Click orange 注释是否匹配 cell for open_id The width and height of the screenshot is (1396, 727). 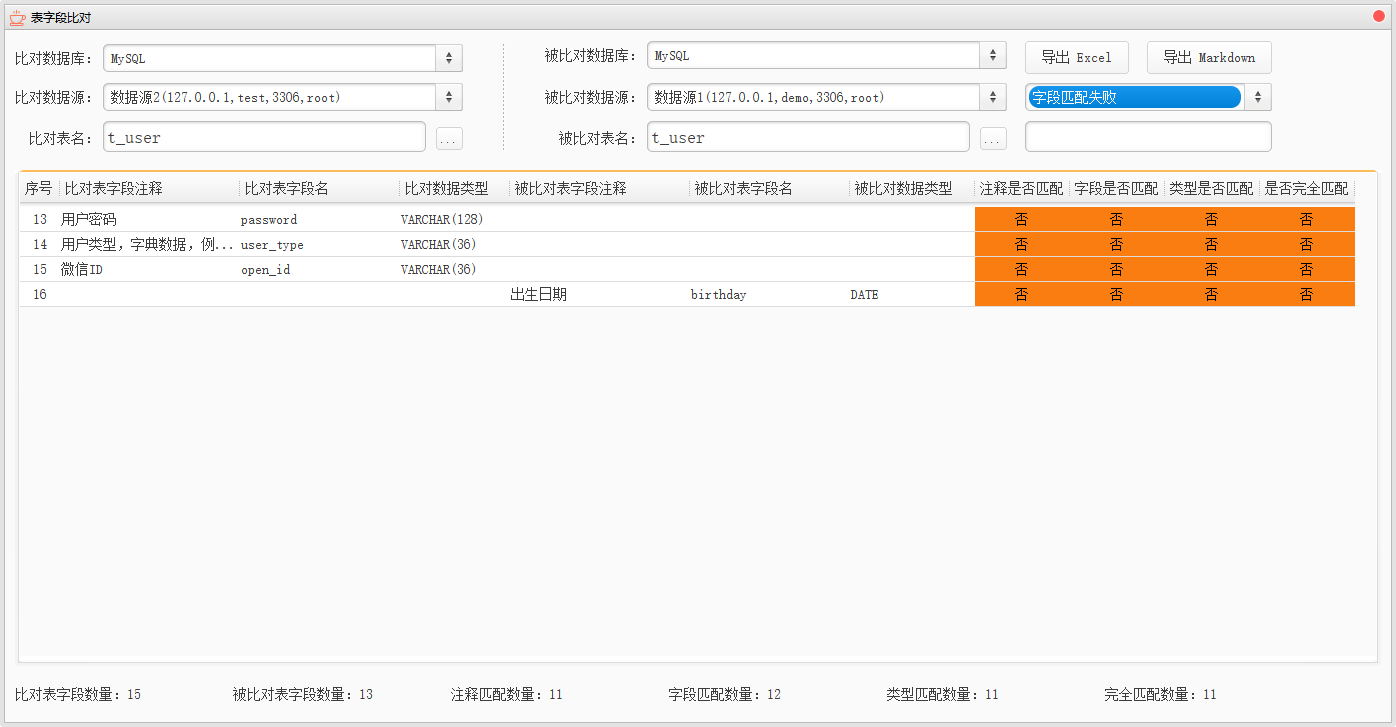pos(1021,270)
